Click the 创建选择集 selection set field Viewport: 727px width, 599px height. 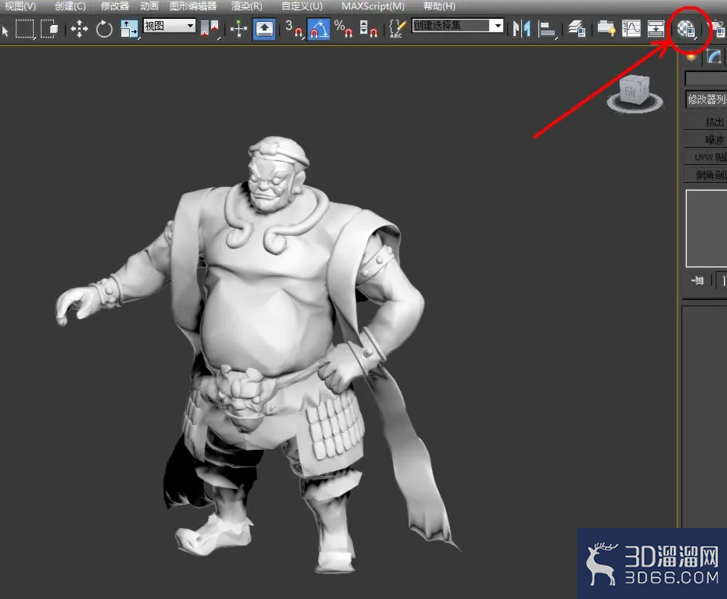click(x=450, y=25)
